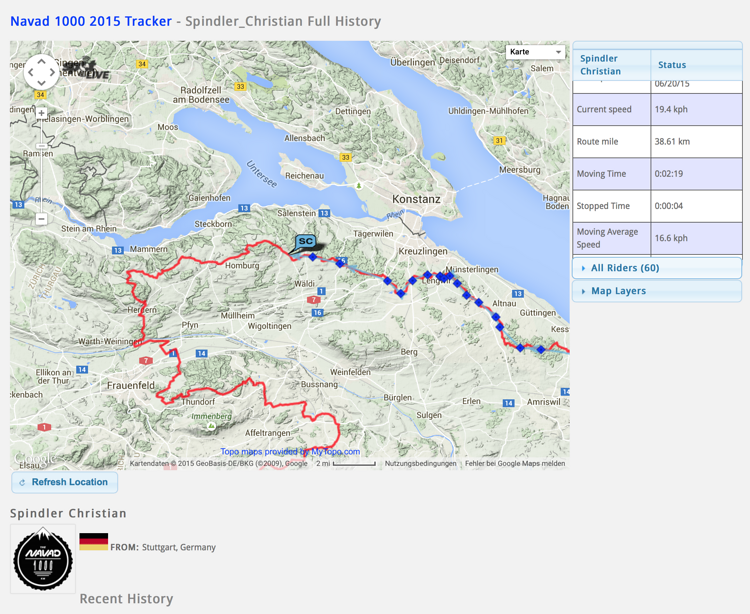Click the zoom slider handle
The image size is (750, 614).
click(42, 146)
